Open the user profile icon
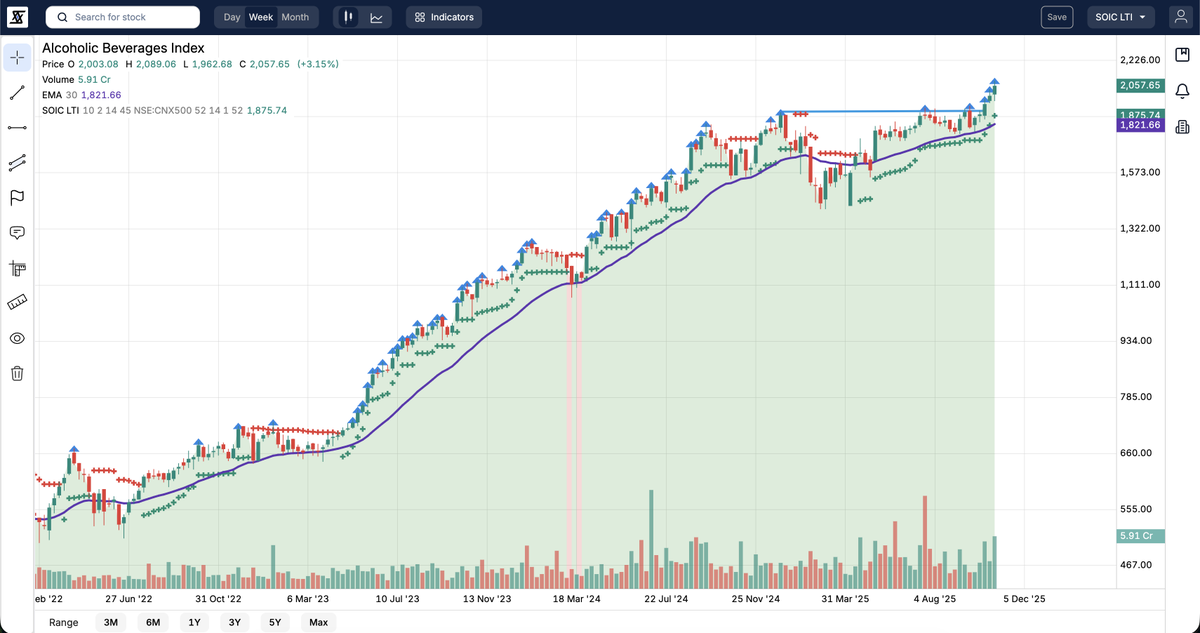 (x=1180, y=17)
